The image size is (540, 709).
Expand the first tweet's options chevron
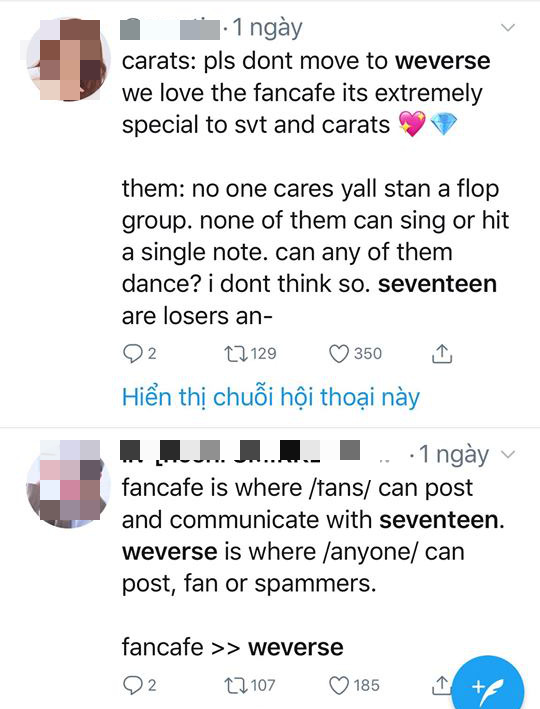[x=508, y=28]
